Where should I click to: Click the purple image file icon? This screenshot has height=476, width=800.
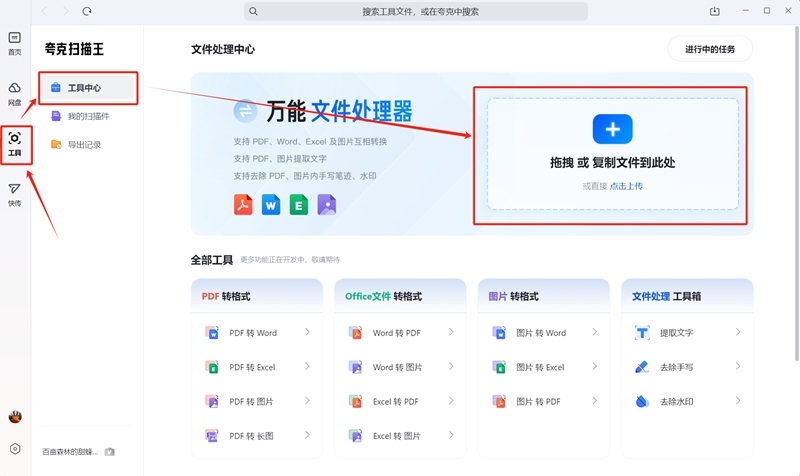click(x=327, y=205)
